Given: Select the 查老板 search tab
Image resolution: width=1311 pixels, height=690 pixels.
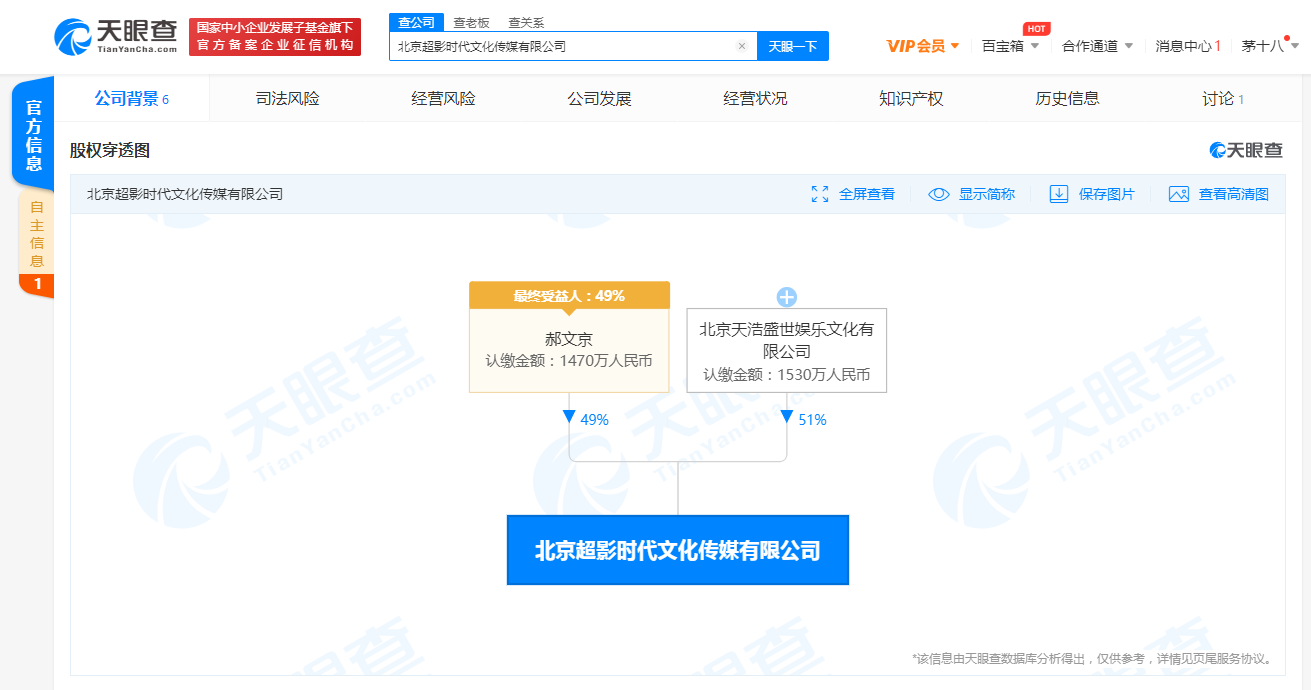Looking at the screenshot, I should pos(470,22).
